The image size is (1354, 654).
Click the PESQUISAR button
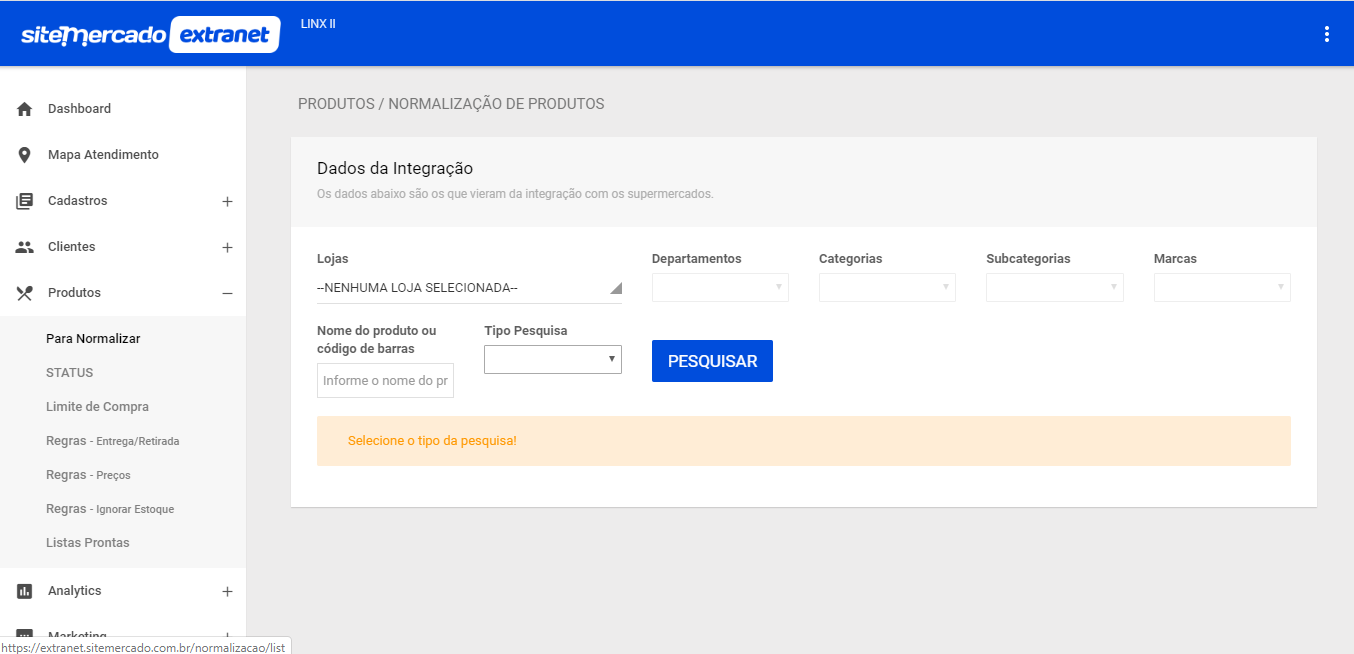tap(712, 361)
